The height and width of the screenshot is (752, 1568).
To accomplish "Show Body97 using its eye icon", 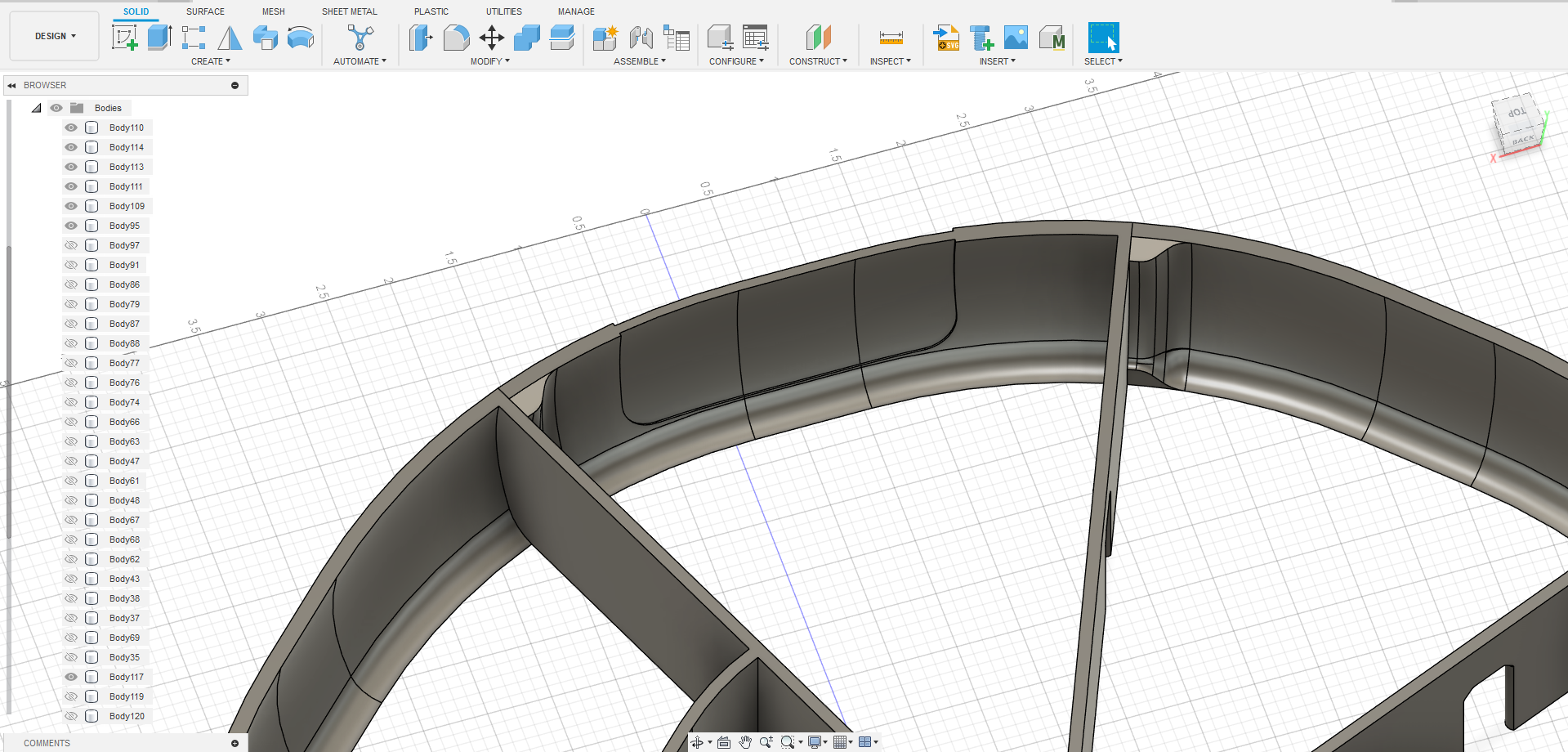I will [x=71, y=245].
